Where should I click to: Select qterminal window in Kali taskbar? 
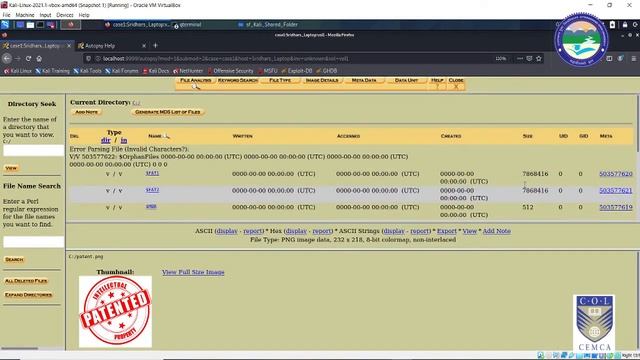point(188,24)
